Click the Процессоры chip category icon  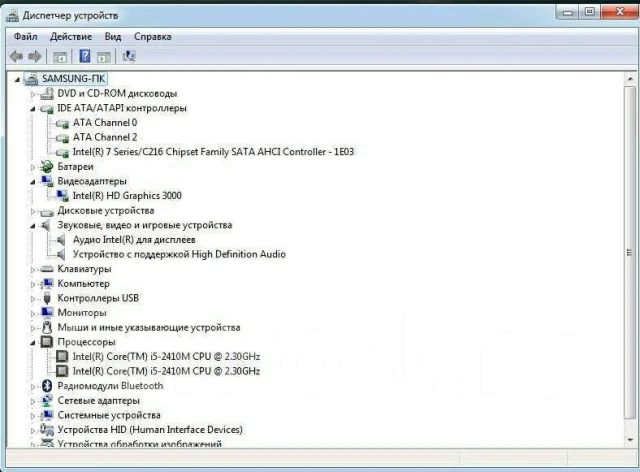pyautogui.click(x=47, y=342)
